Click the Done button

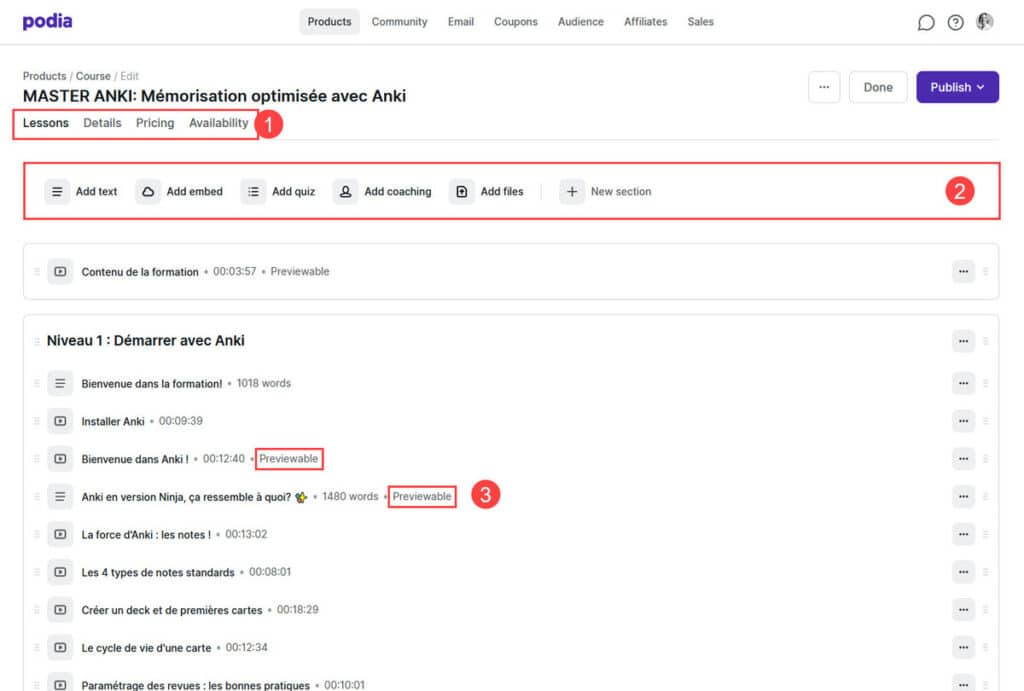878,87
